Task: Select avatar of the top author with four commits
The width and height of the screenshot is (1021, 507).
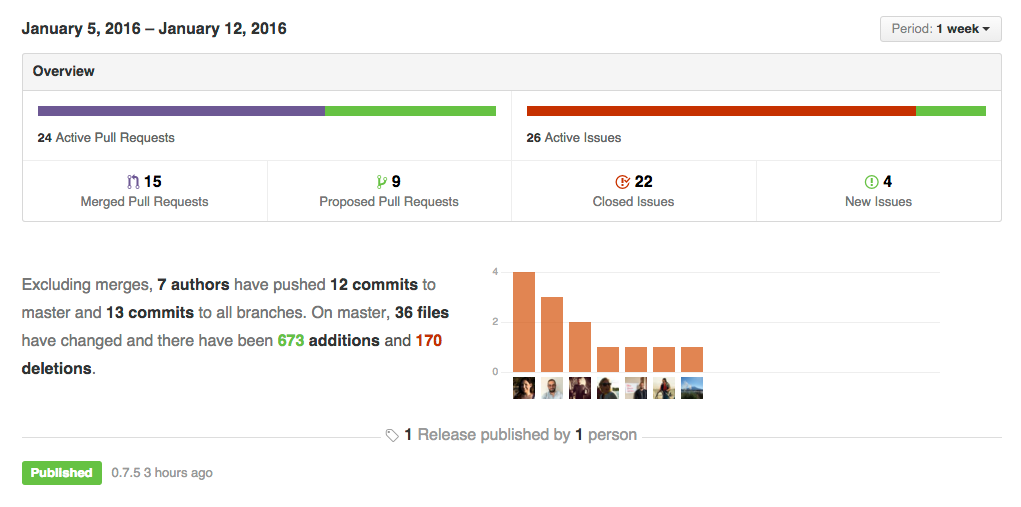Action: click(524, 388)
